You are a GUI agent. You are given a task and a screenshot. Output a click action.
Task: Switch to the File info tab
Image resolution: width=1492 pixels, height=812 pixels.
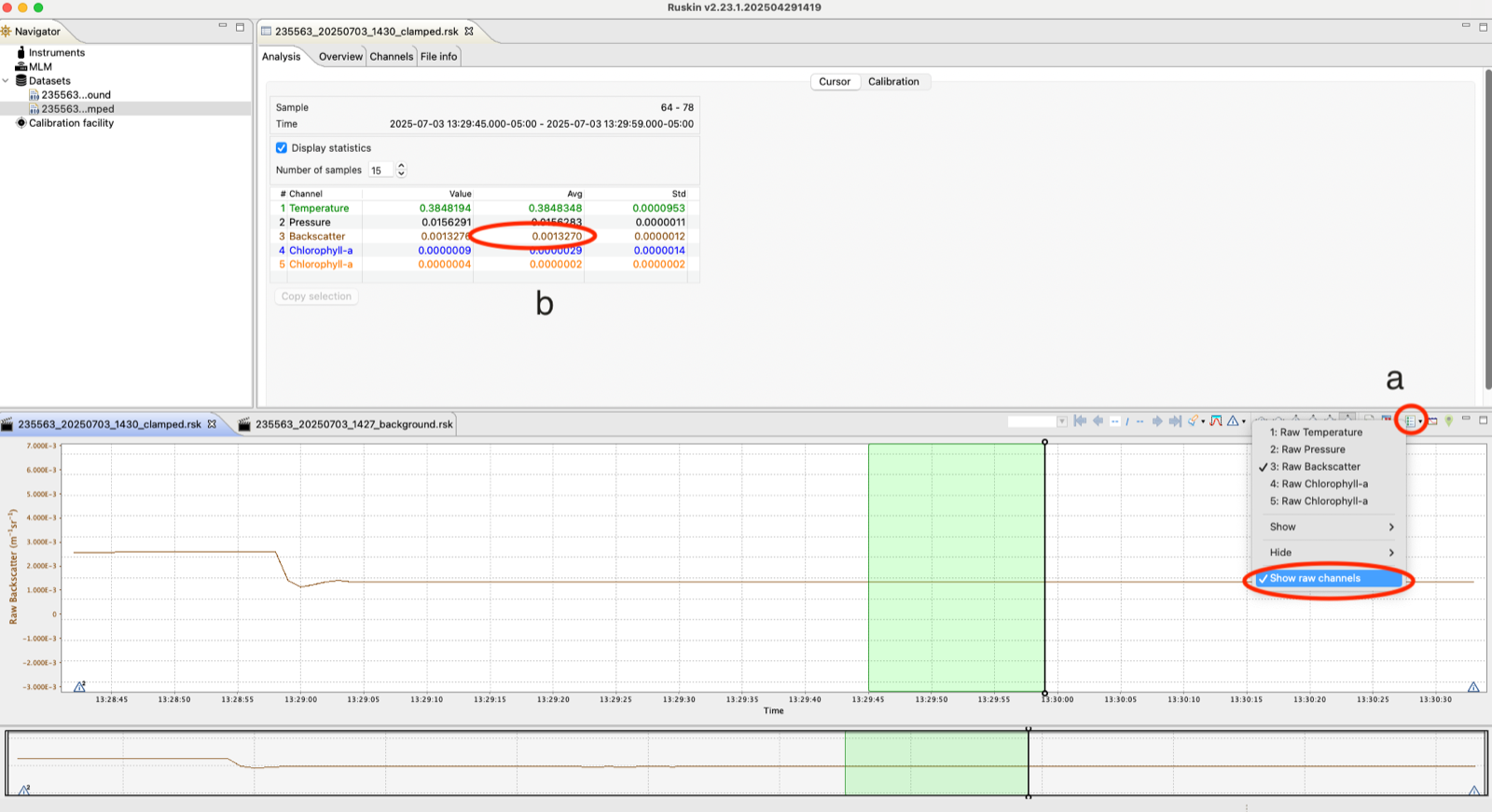coord(438,56)
